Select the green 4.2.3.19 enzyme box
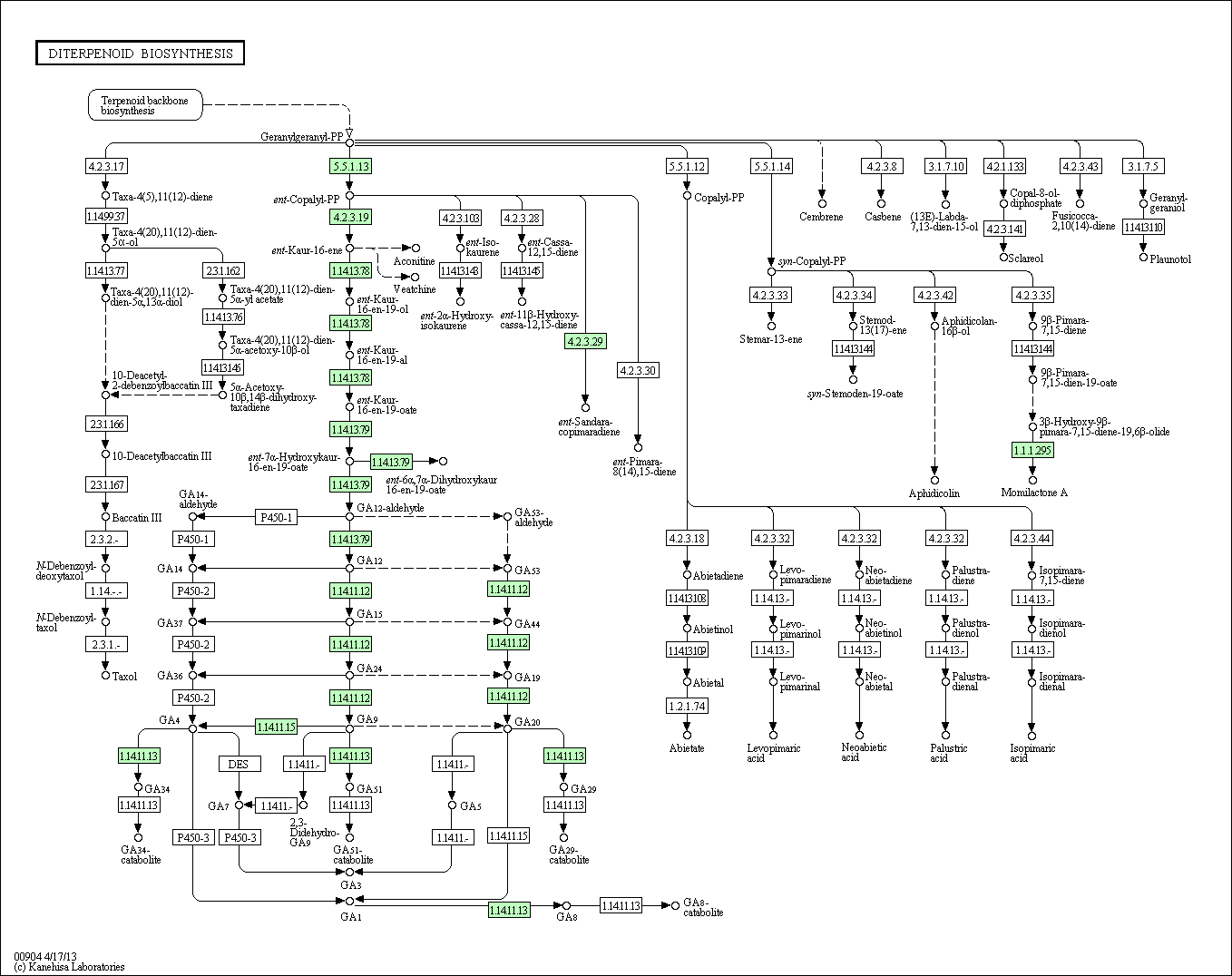1232x976 pixels. coord(350,218)
